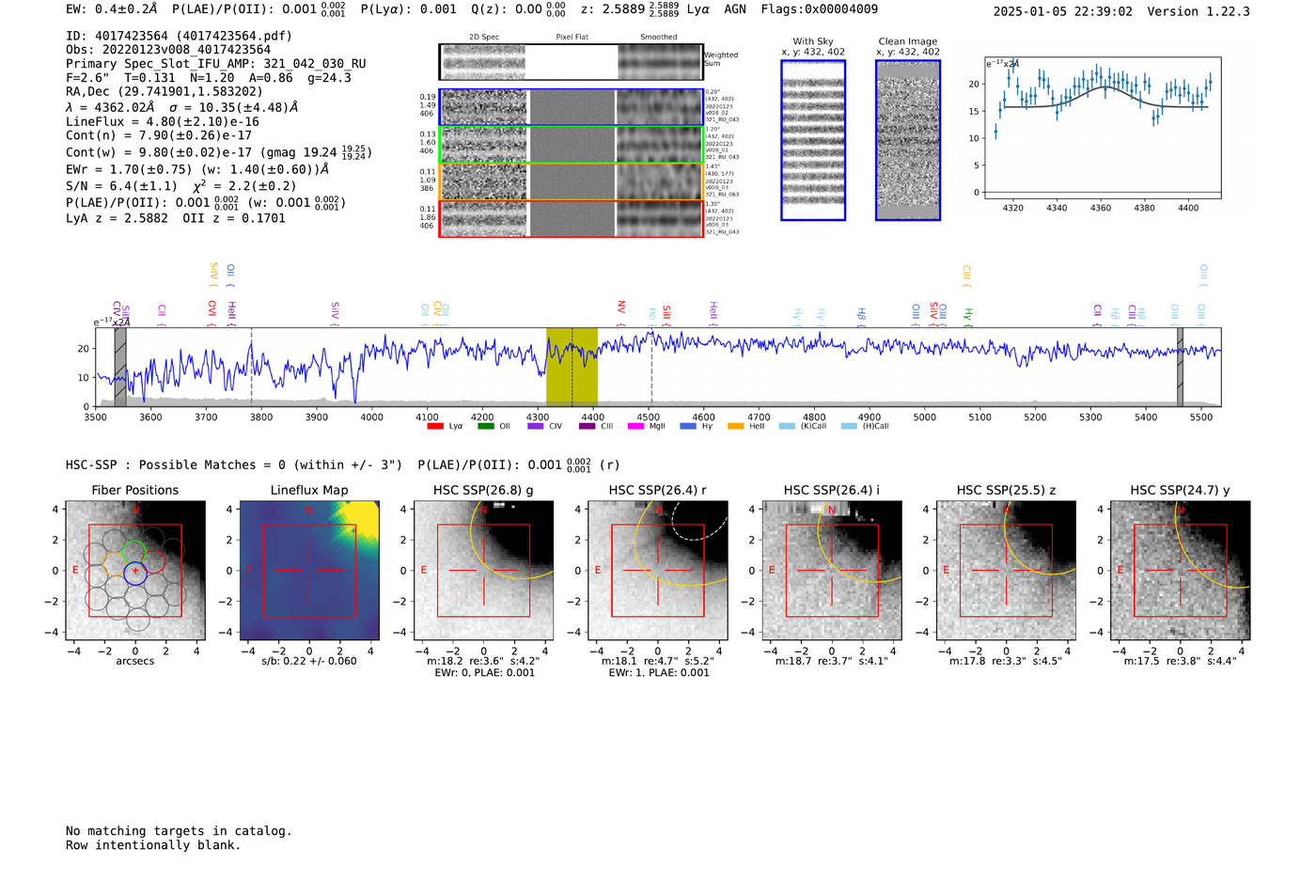
Task: Select the "Row intentionally blank." text
Action: 153,845
